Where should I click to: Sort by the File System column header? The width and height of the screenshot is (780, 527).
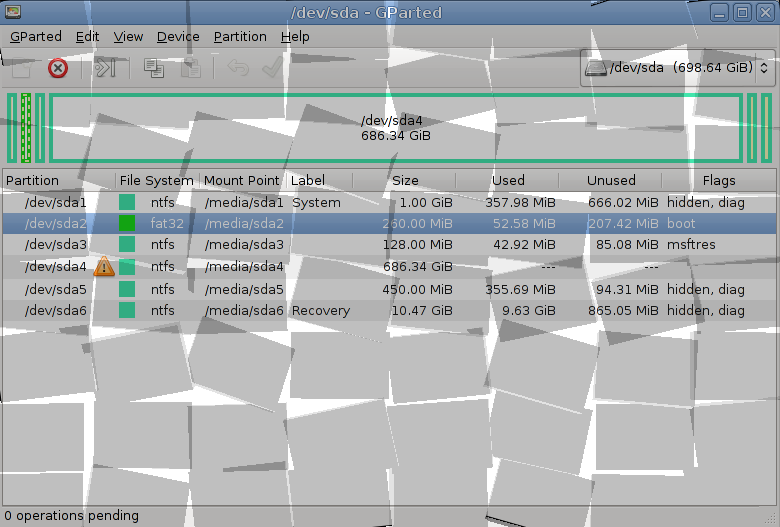[158, 181]
